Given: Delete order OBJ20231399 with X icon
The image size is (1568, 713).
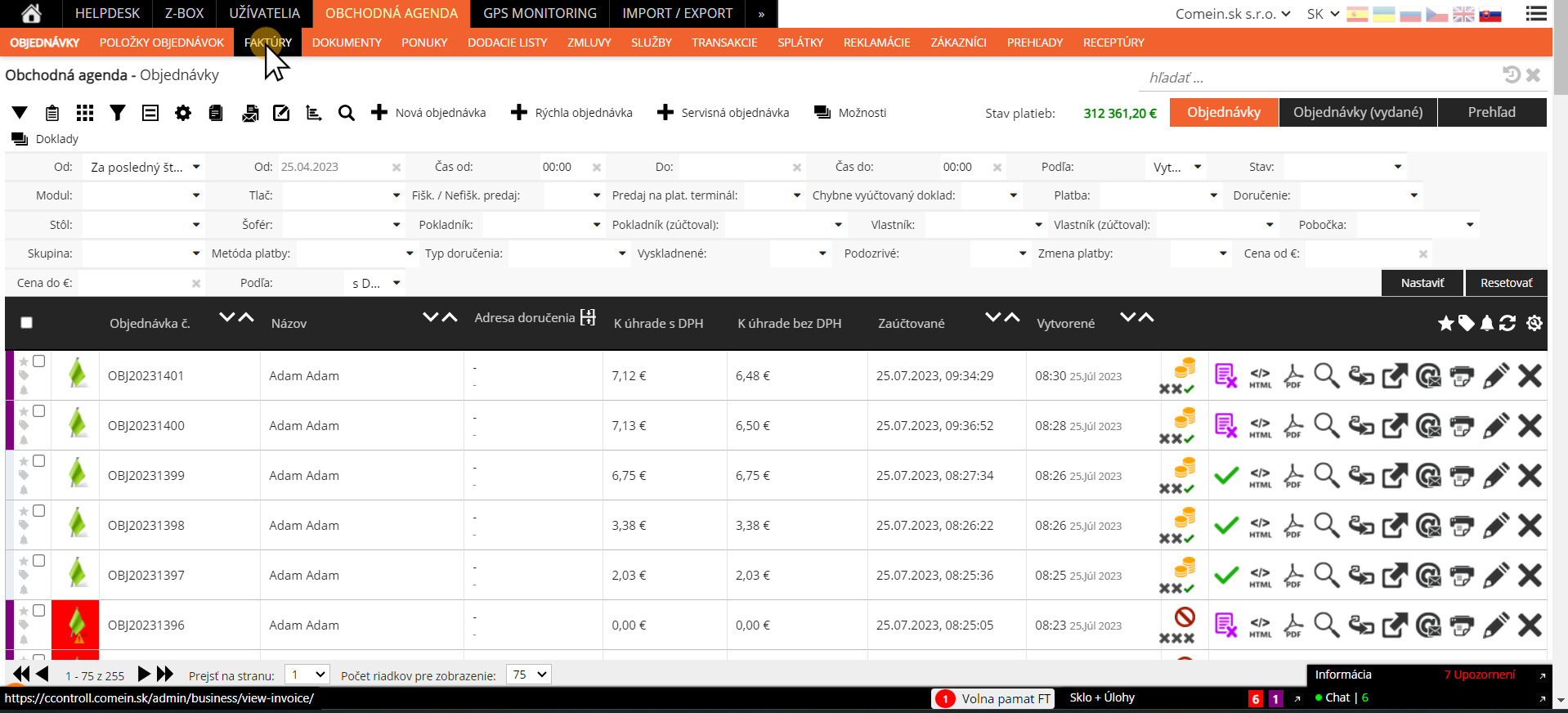Looking at the screenshot, I should (x=1530, y=476).
